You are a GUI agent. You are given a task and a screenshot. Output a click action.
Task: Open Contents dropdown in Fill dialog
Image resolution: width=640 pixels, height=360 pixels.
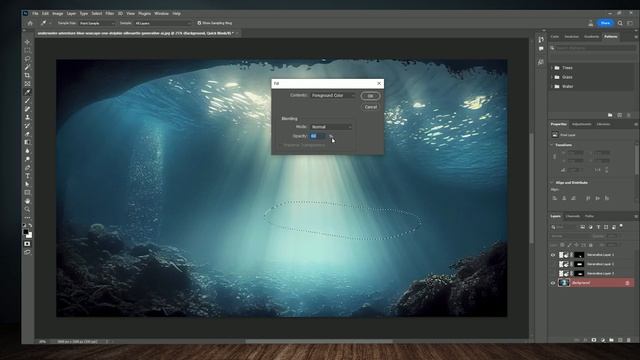click(333, 95)
